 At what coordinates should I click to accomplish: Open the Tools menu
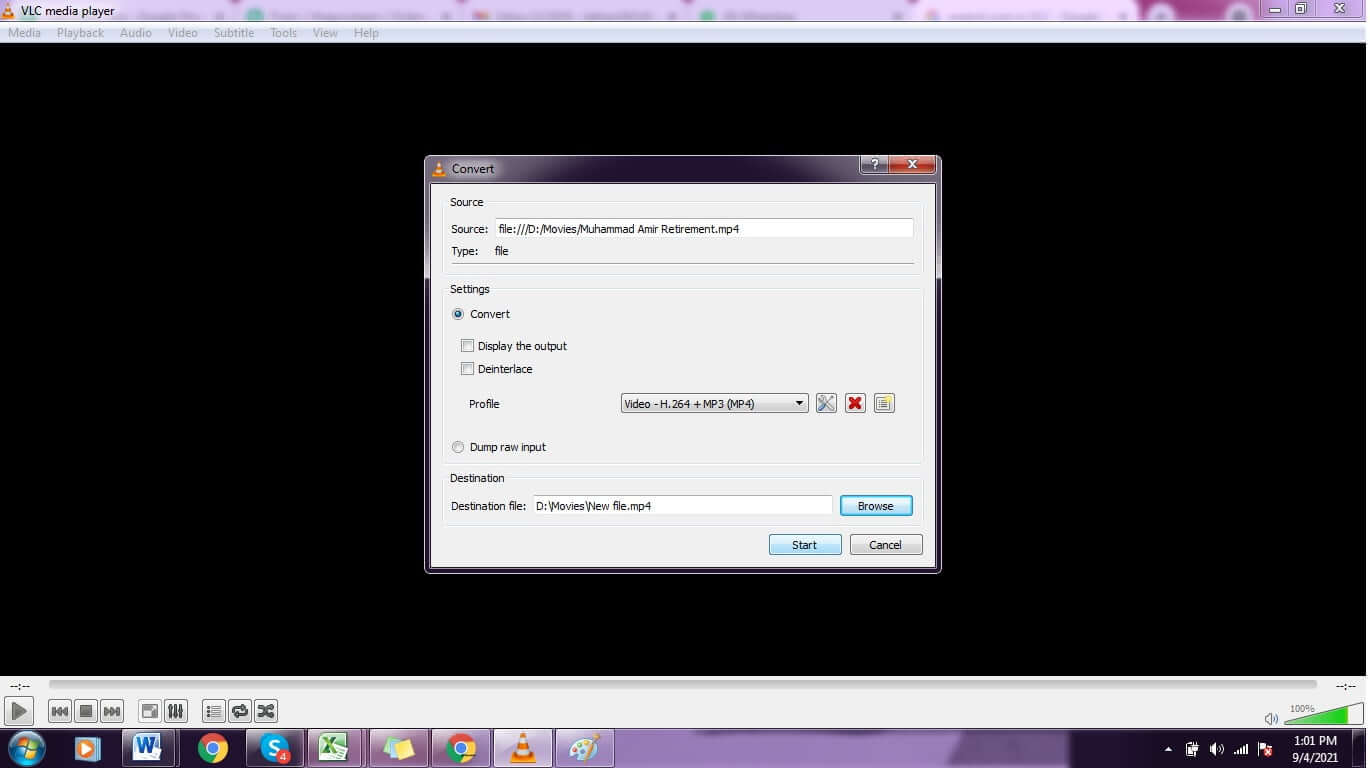coord(284,33)
